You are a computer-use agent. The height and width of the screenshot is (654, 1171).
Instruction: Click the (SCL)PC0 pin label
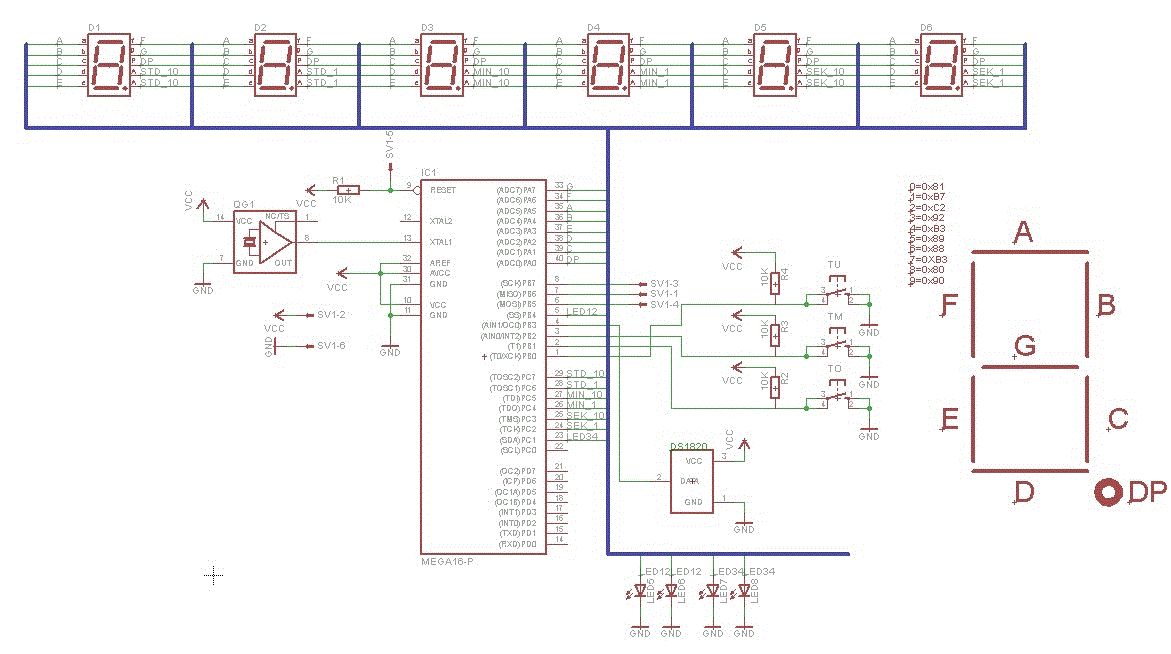(518, 450)
